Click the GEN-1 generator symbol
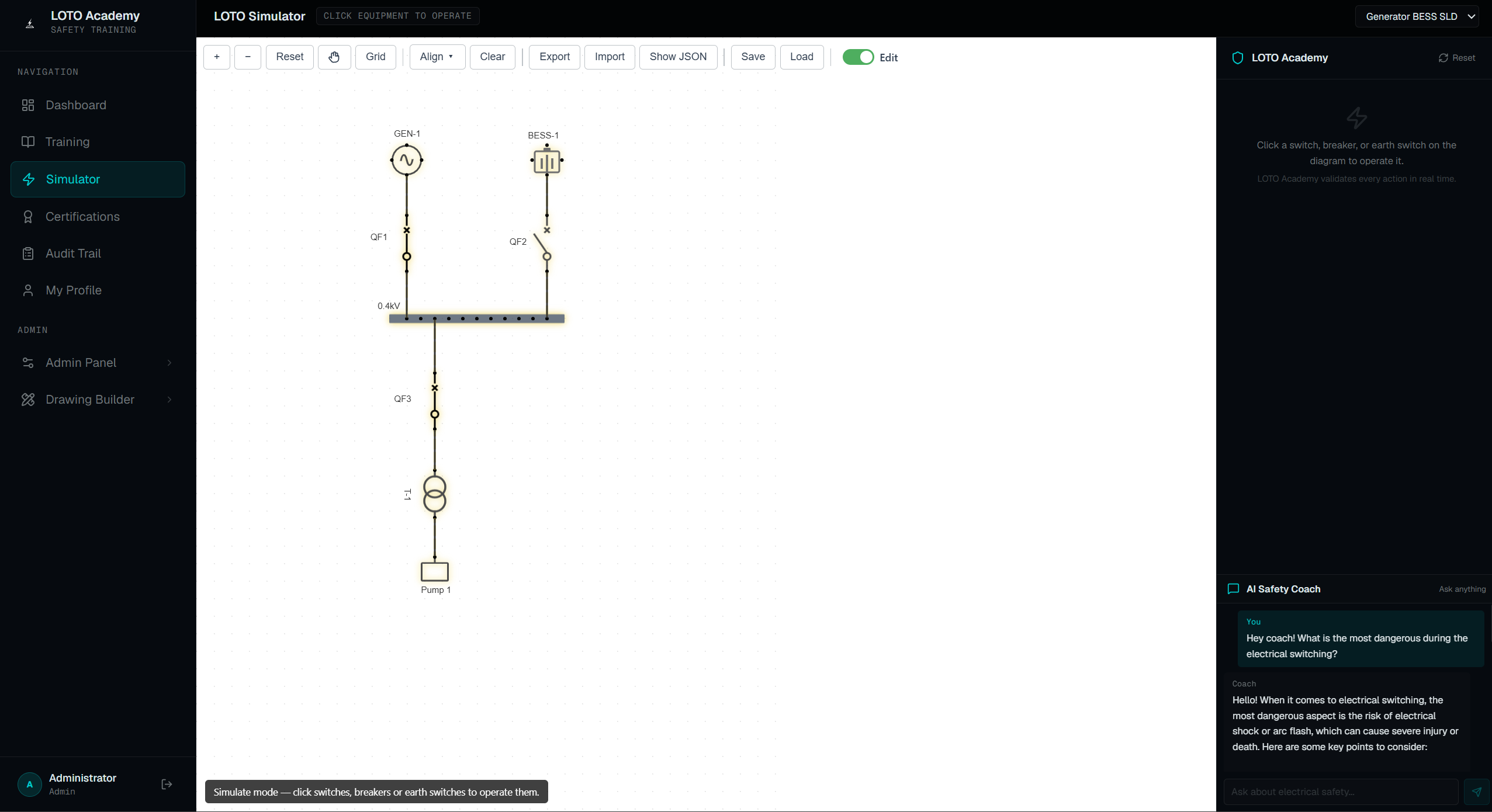 click(x=407, y=160)
